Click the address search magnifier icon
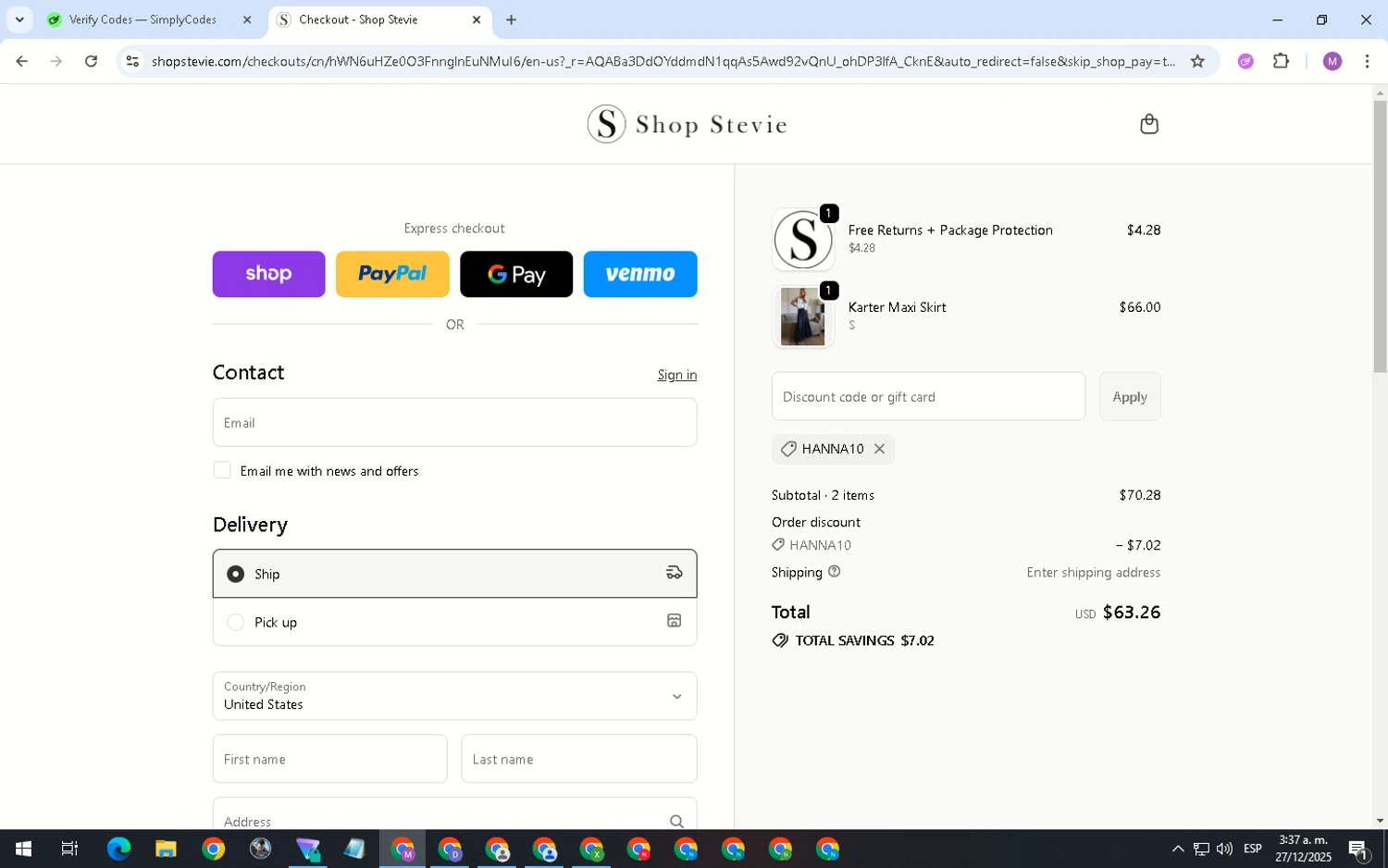This screenshot has height=868, width=1388. pyautogui.click(x=676, y=821)
